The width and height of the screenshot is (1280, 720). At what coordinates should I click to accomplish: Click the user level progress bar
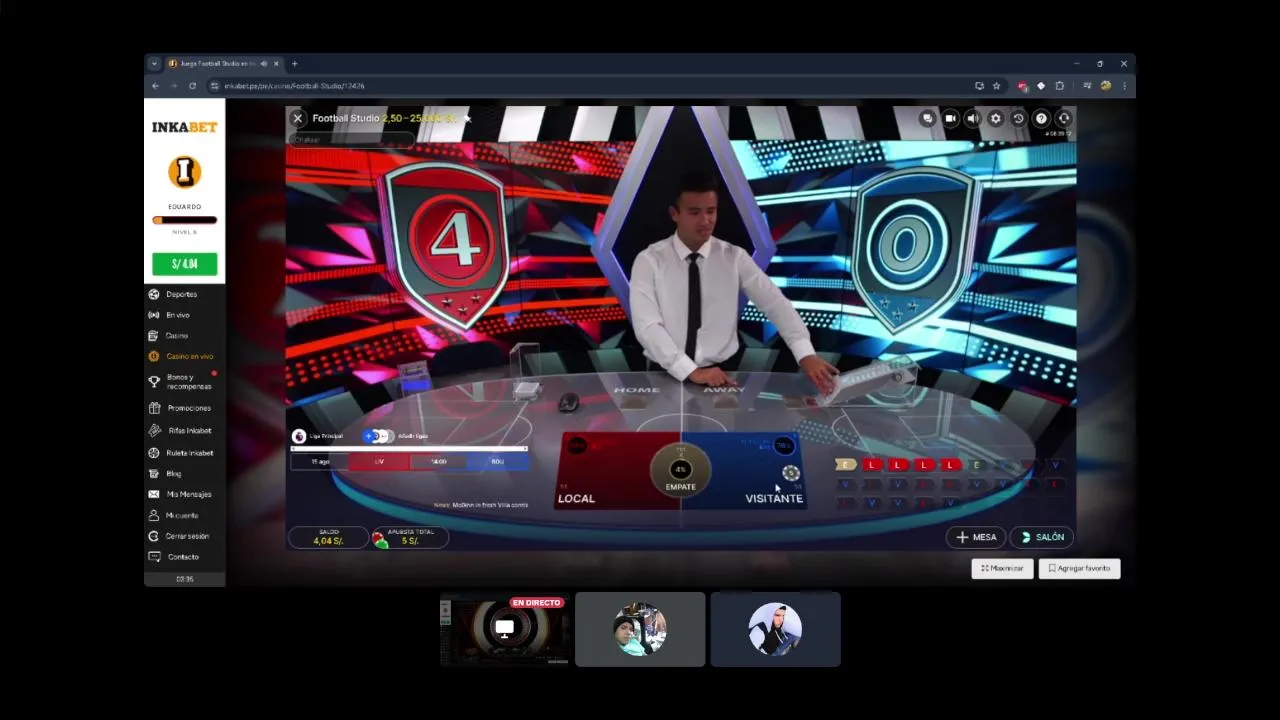pyautogui.click(x=184, y=220)
